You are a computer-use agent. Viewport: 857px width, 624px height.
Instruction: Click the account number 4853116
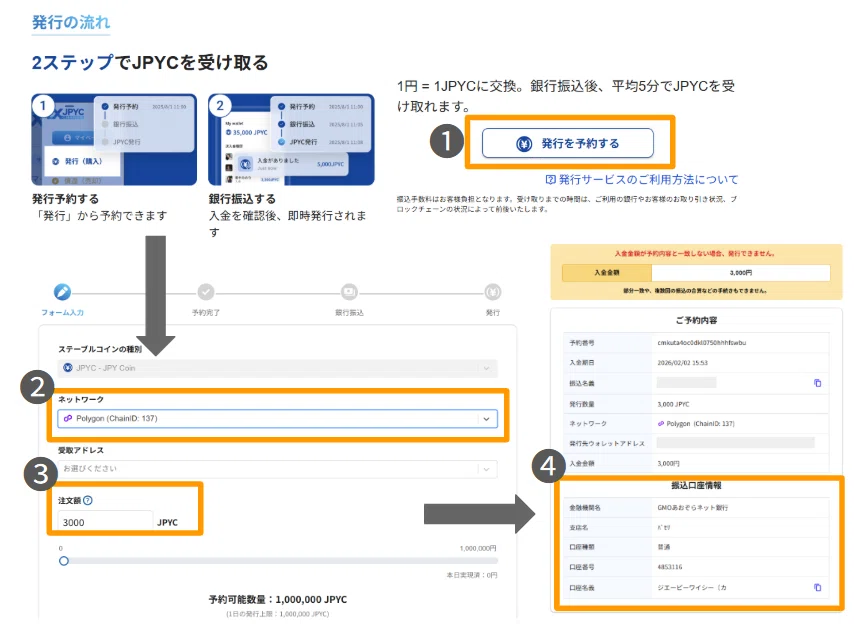[670, 567]
